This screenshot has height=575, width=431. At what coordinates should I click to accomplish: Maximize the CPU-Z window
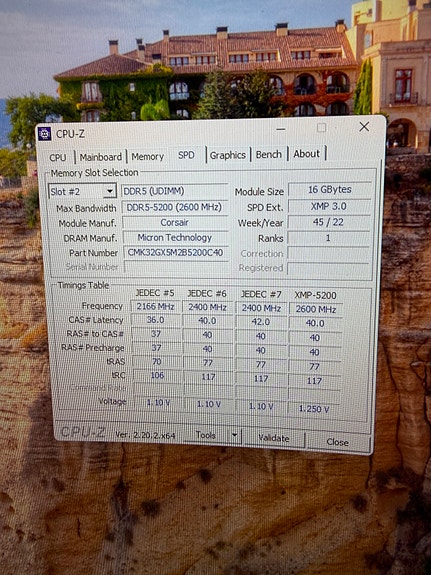click(x=321, y=128)
